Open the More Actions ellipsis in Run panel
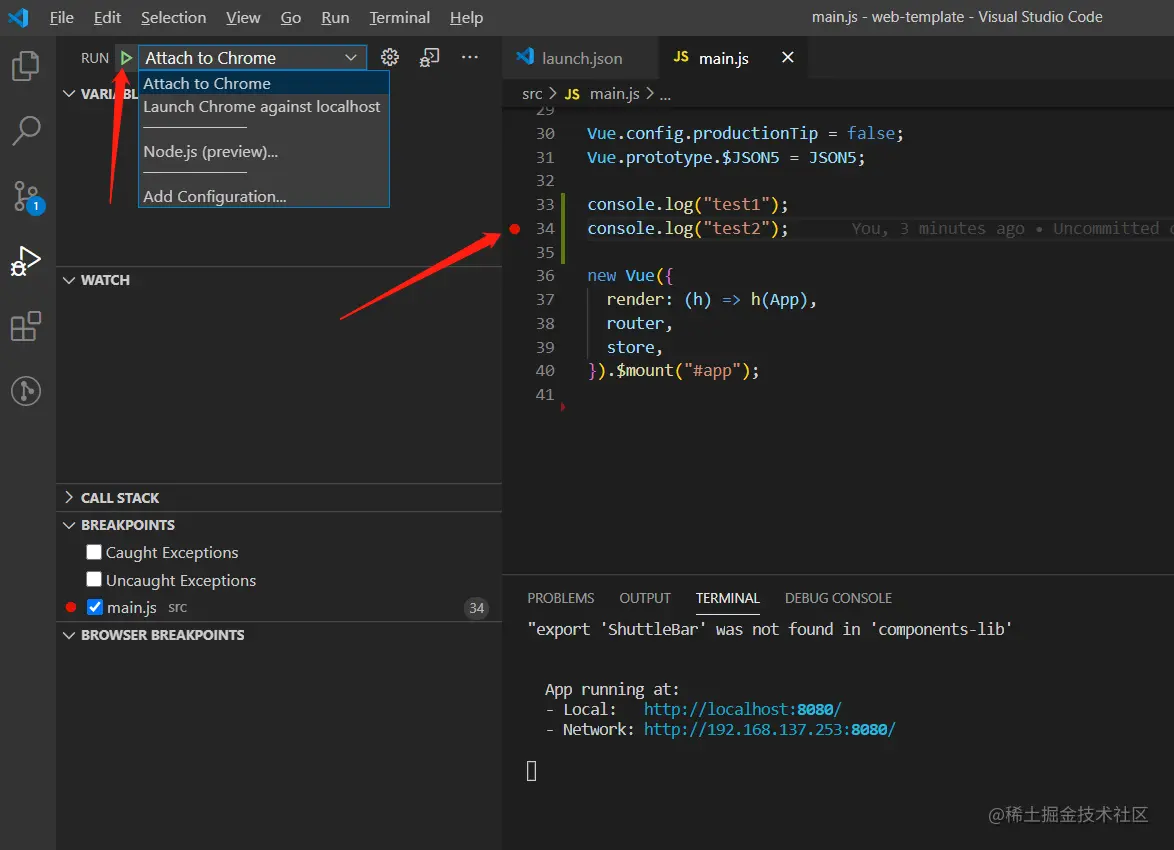 point(469,58)
